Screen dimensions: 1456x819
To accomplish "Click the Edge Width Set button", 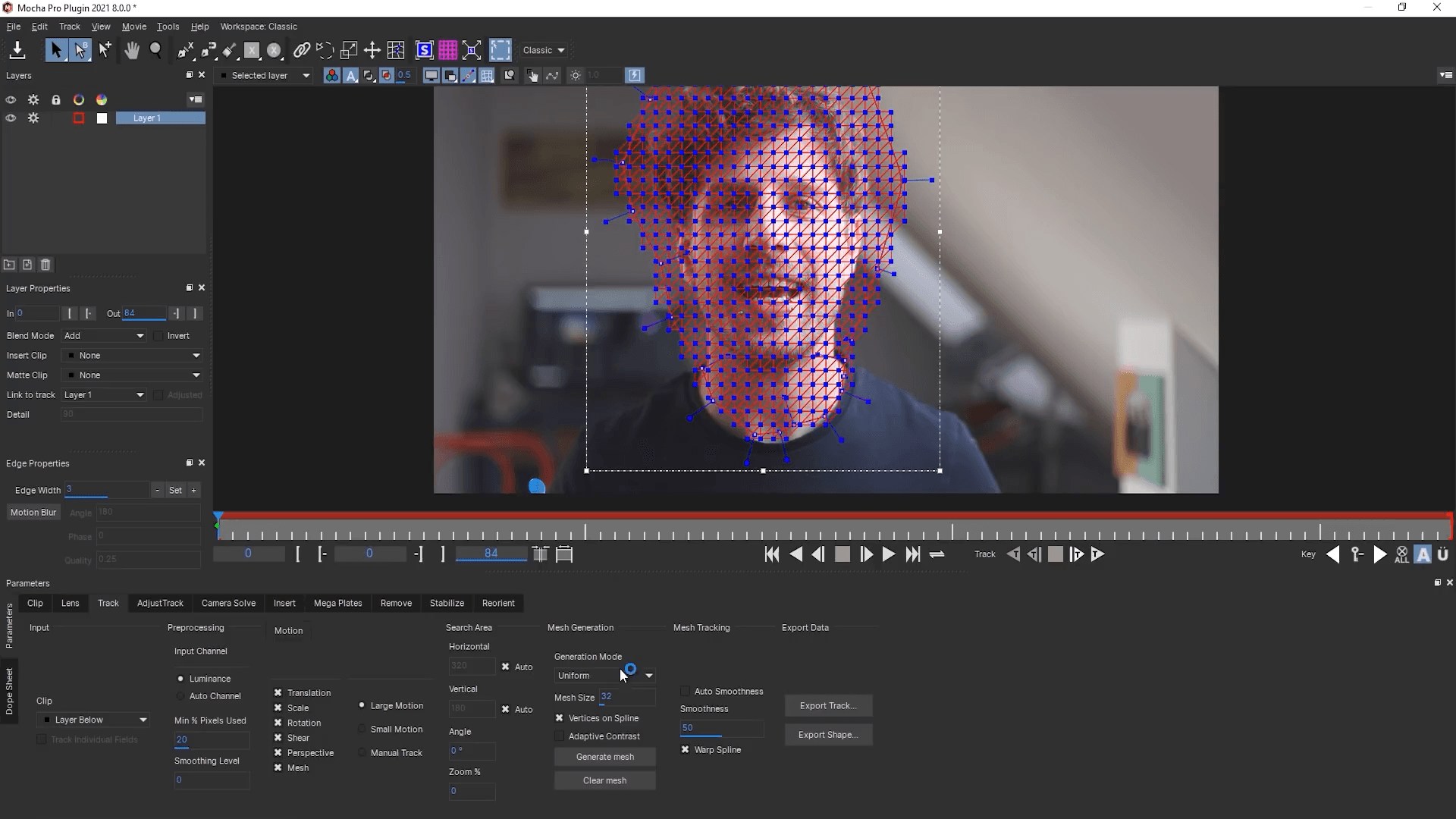I will [175, 490].
